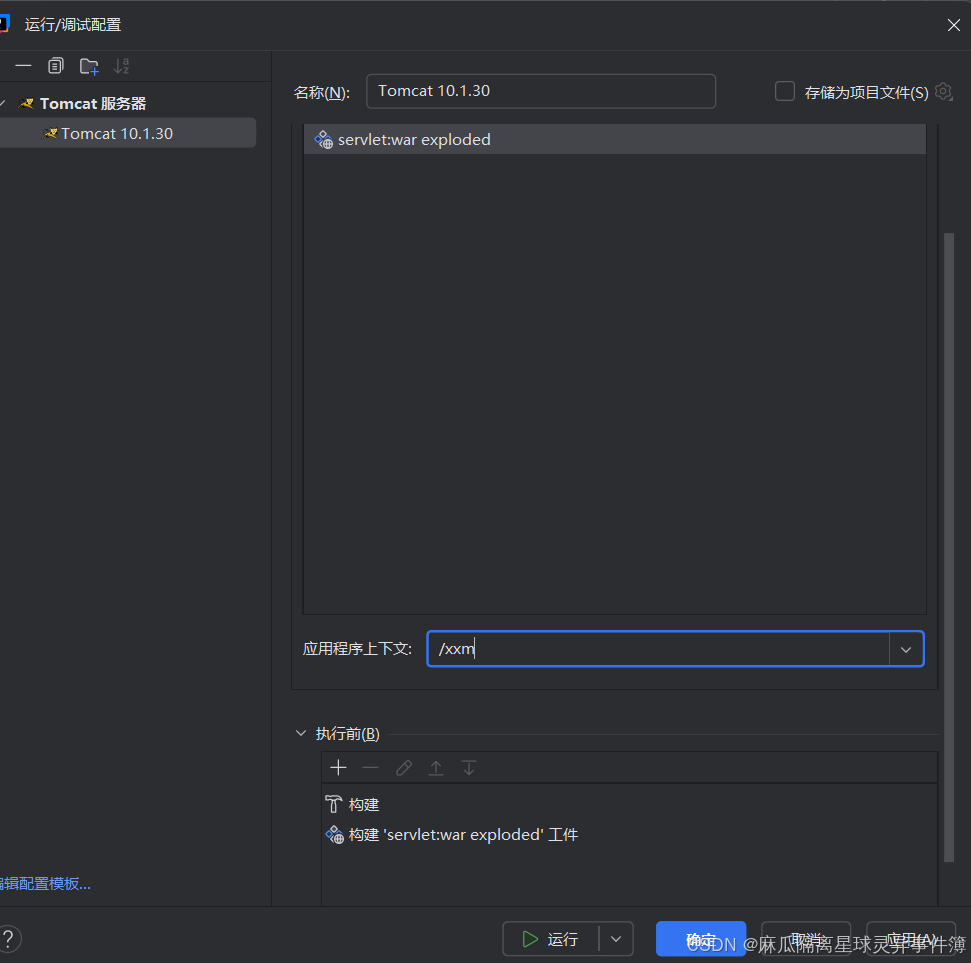Create a new folder with the folder-plus icon

point(89,66)
